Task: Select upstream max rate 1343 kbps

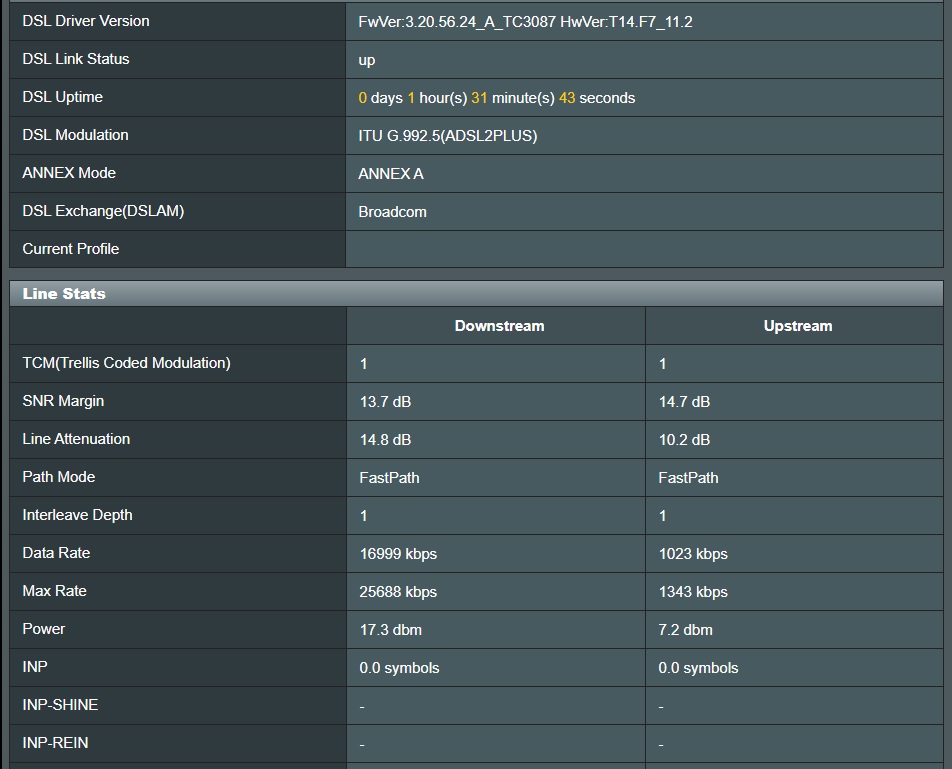Action: (x=693, y=592)
